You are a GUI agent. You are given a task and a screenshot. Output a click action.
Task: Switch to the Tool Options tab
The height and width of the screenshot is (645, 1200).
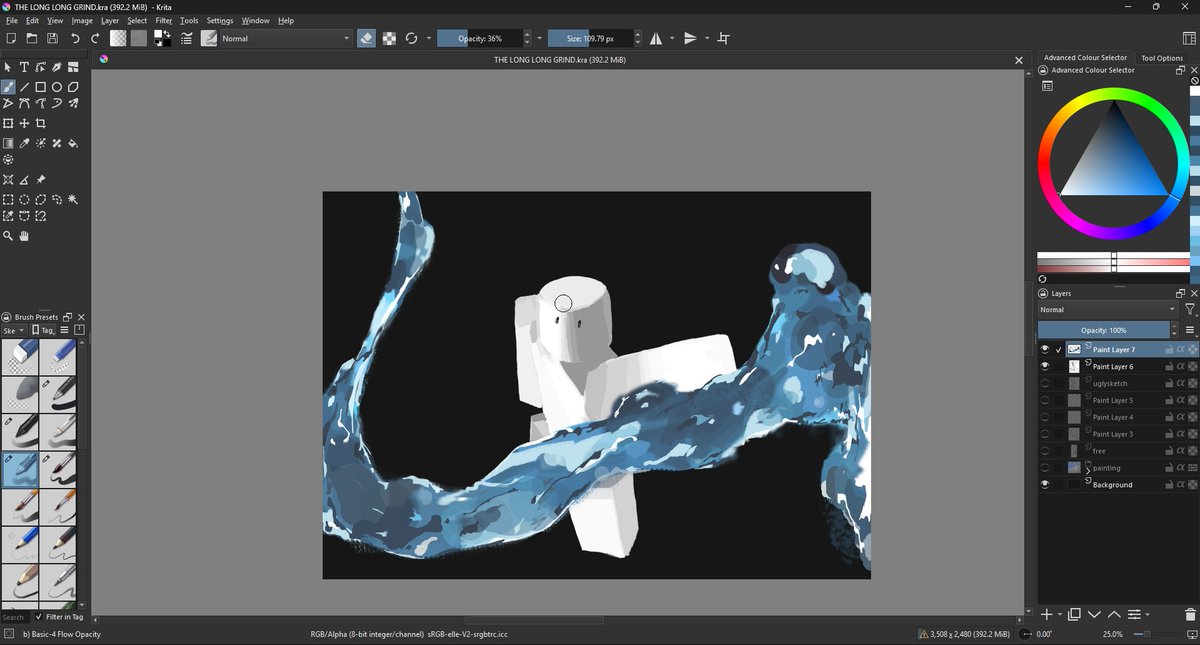tap(1162, 58)
